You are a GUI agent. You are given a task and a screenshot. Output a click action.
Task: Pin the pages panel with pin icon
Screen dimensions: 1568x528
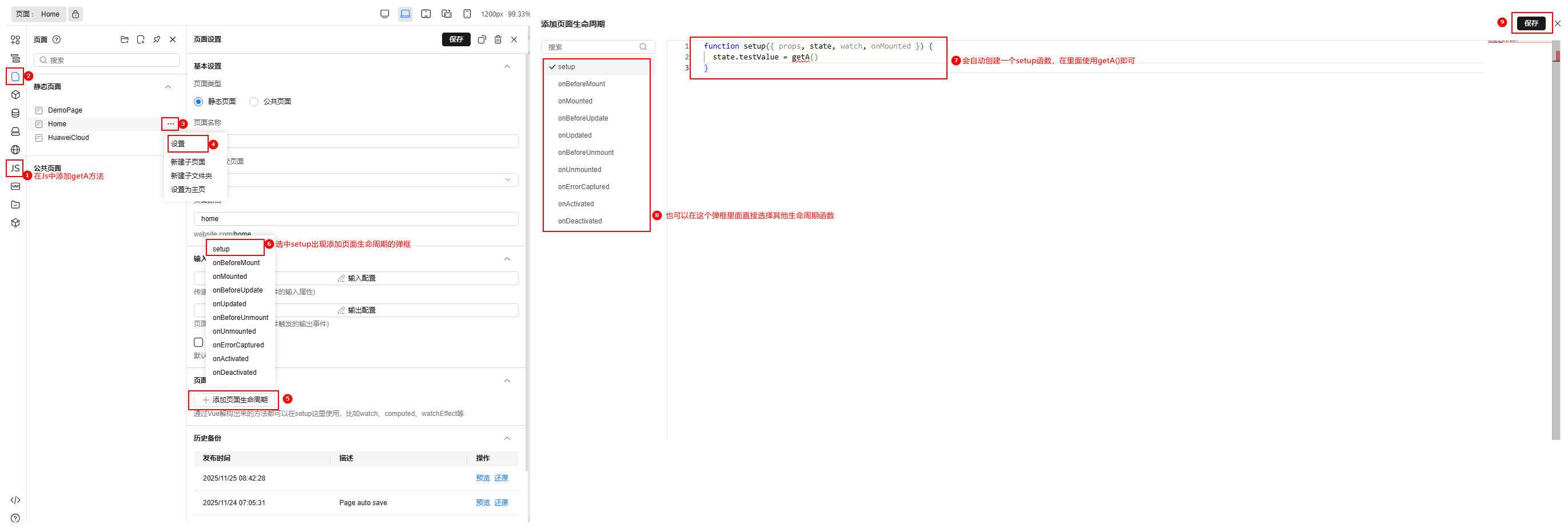pos(157,39)
